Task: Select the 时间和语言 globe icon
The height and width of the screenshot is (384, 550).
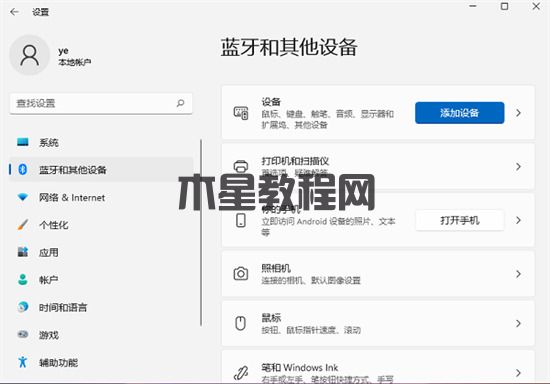Action: coord(23,307)
